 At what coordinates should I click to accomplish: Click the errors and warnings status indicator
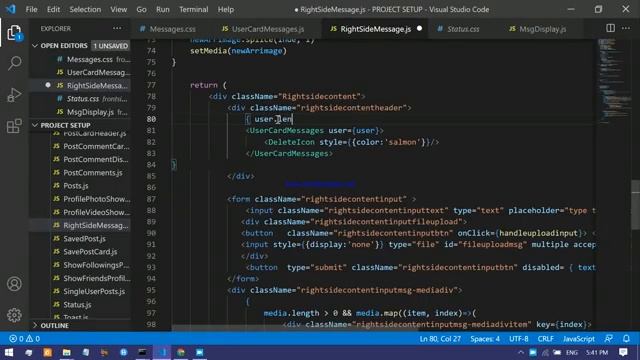[24, 339]
